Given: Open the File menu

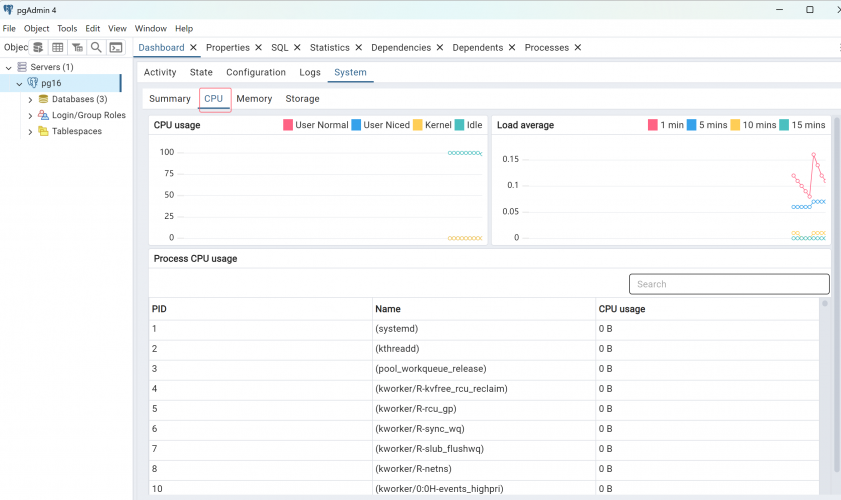Looking at the screenshot, I should [x=9, y=28].
